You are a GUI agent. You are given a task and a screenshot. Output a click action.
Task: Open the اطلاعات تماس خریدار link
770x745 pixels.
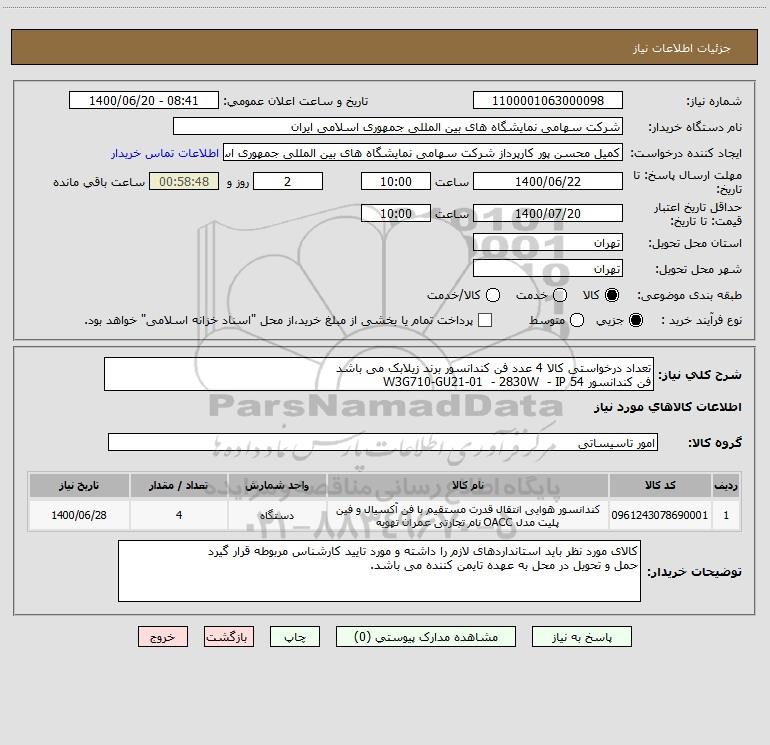coord(165,153)
